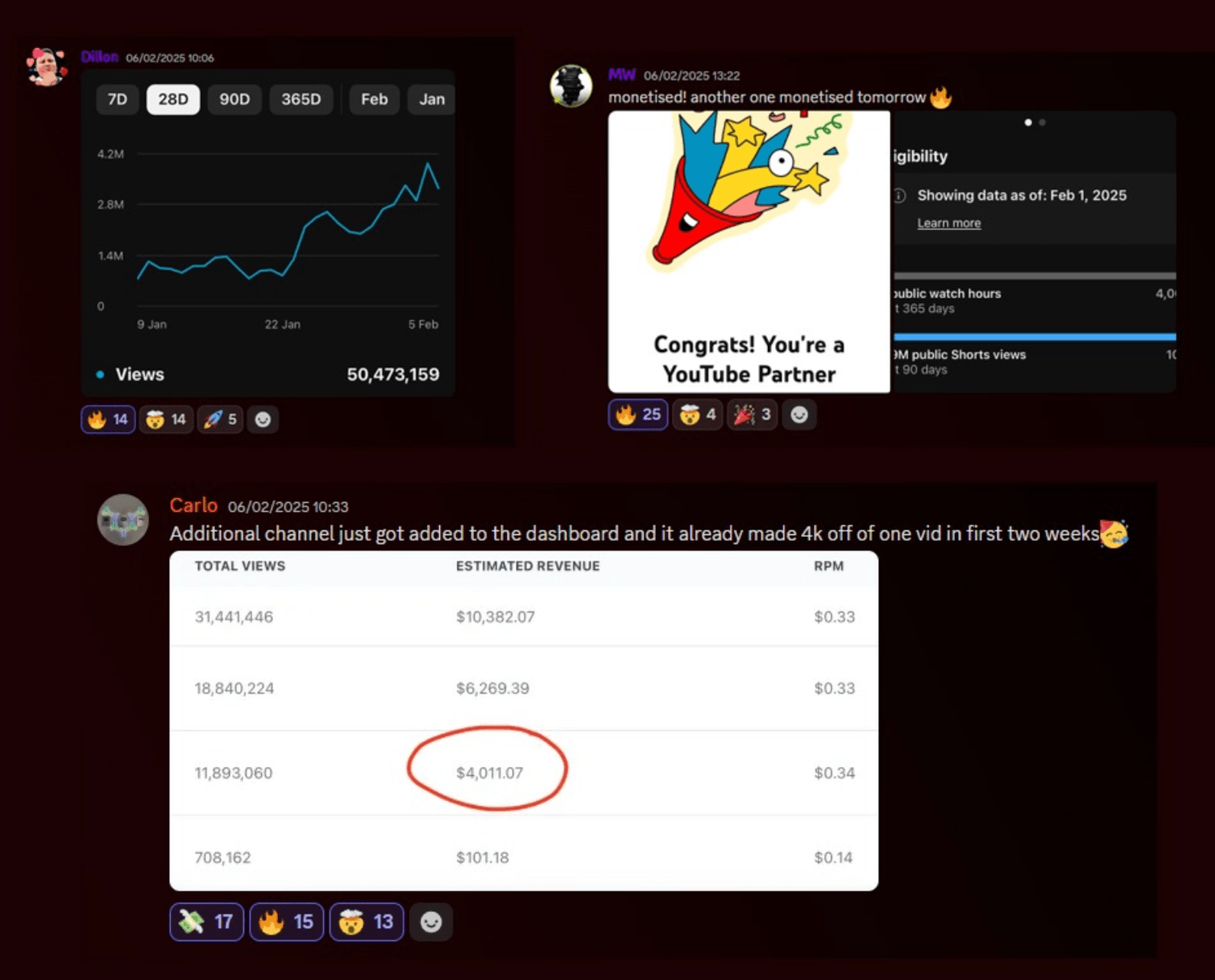
Task: Toggle the mind-blown reaction with count 13
Action: click(x=367, y=922)
